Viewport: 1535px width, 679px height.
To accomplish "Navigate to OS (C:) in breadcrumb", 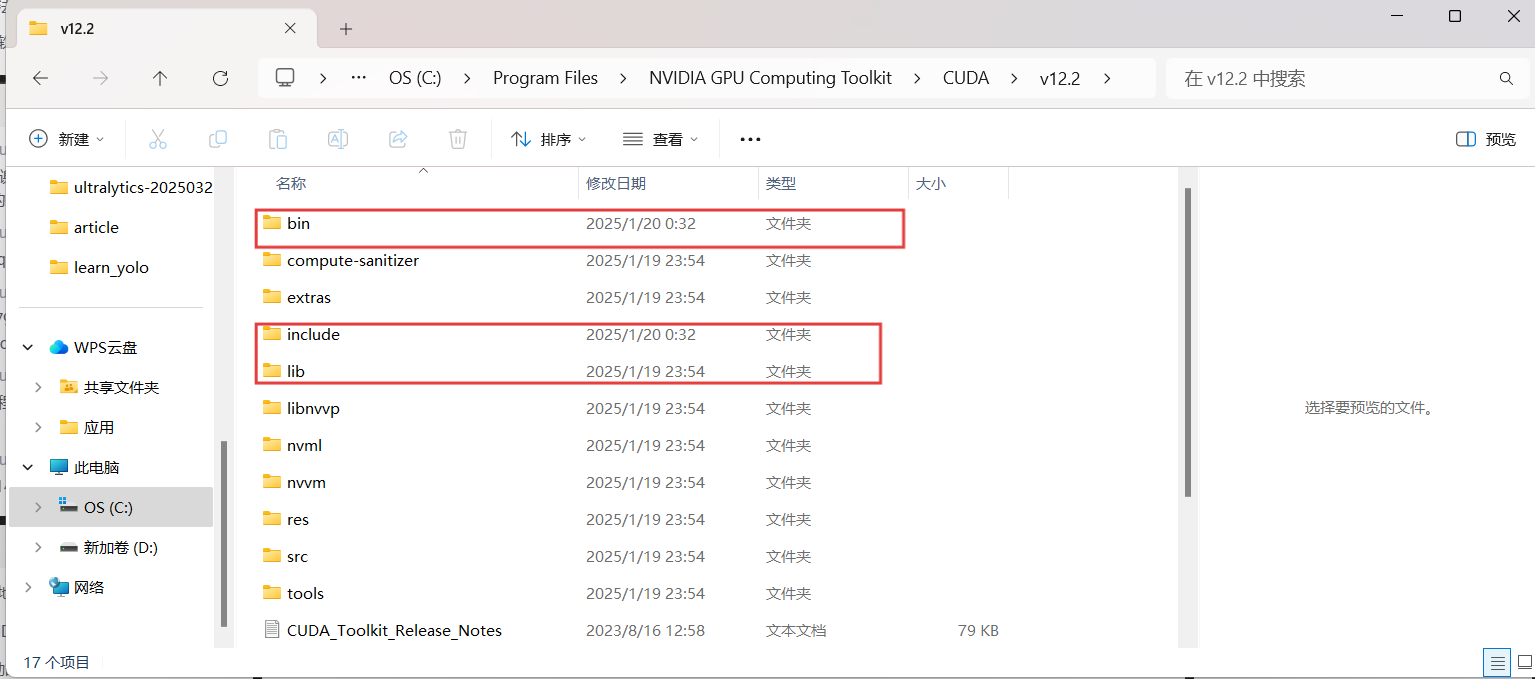I will [x=415, y=78].
